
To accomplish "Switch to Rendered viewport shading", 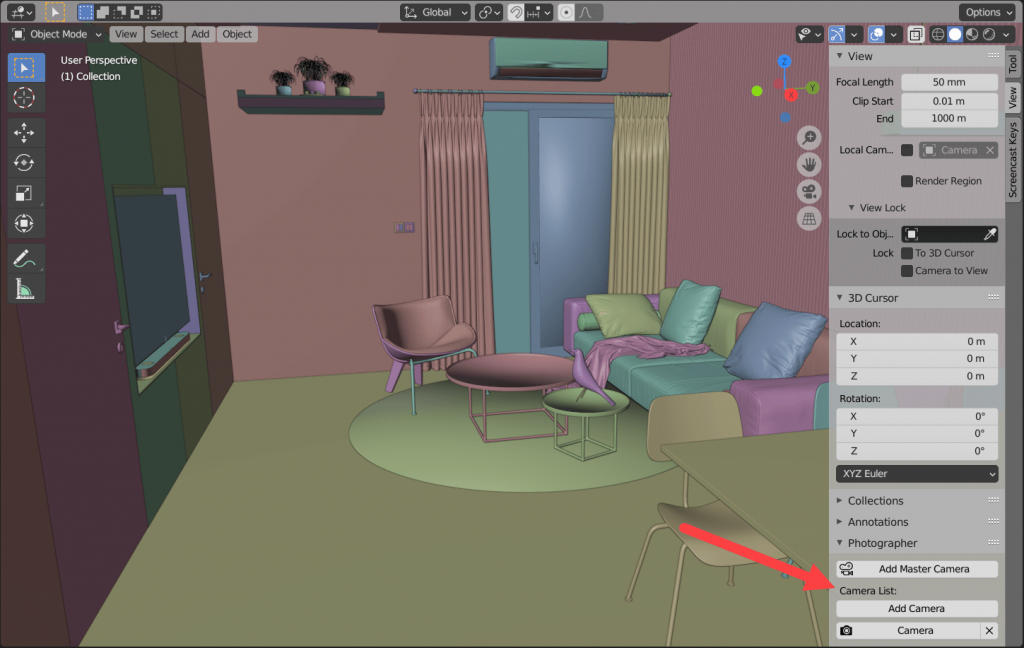I will 988,34.
